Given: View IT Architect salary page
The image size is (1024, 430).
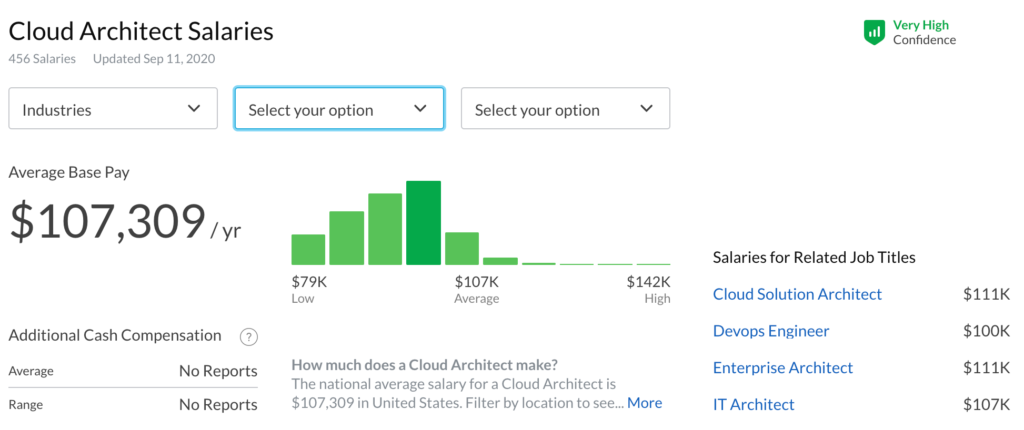Looking at the screenshot, I should click(753, 405).
